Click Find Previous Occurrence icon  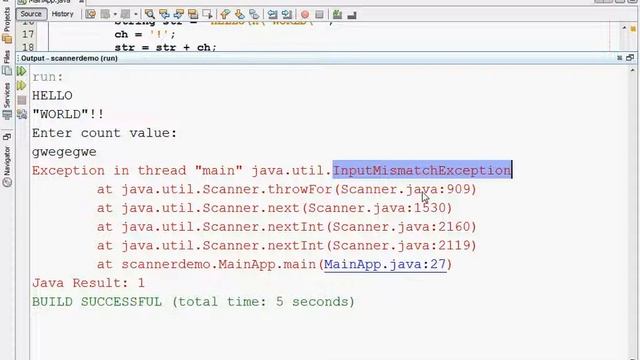[164, 15]
